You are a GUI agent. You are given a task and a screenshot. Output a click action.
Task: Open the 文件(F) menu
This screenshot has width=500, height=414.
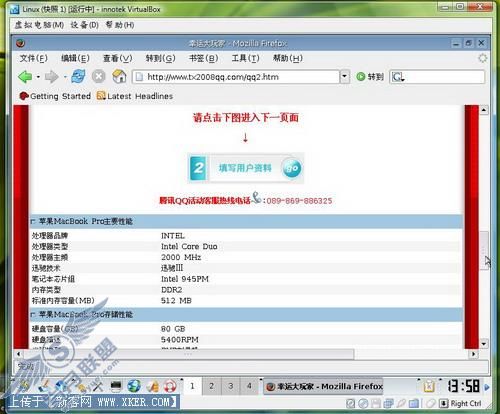34,58
